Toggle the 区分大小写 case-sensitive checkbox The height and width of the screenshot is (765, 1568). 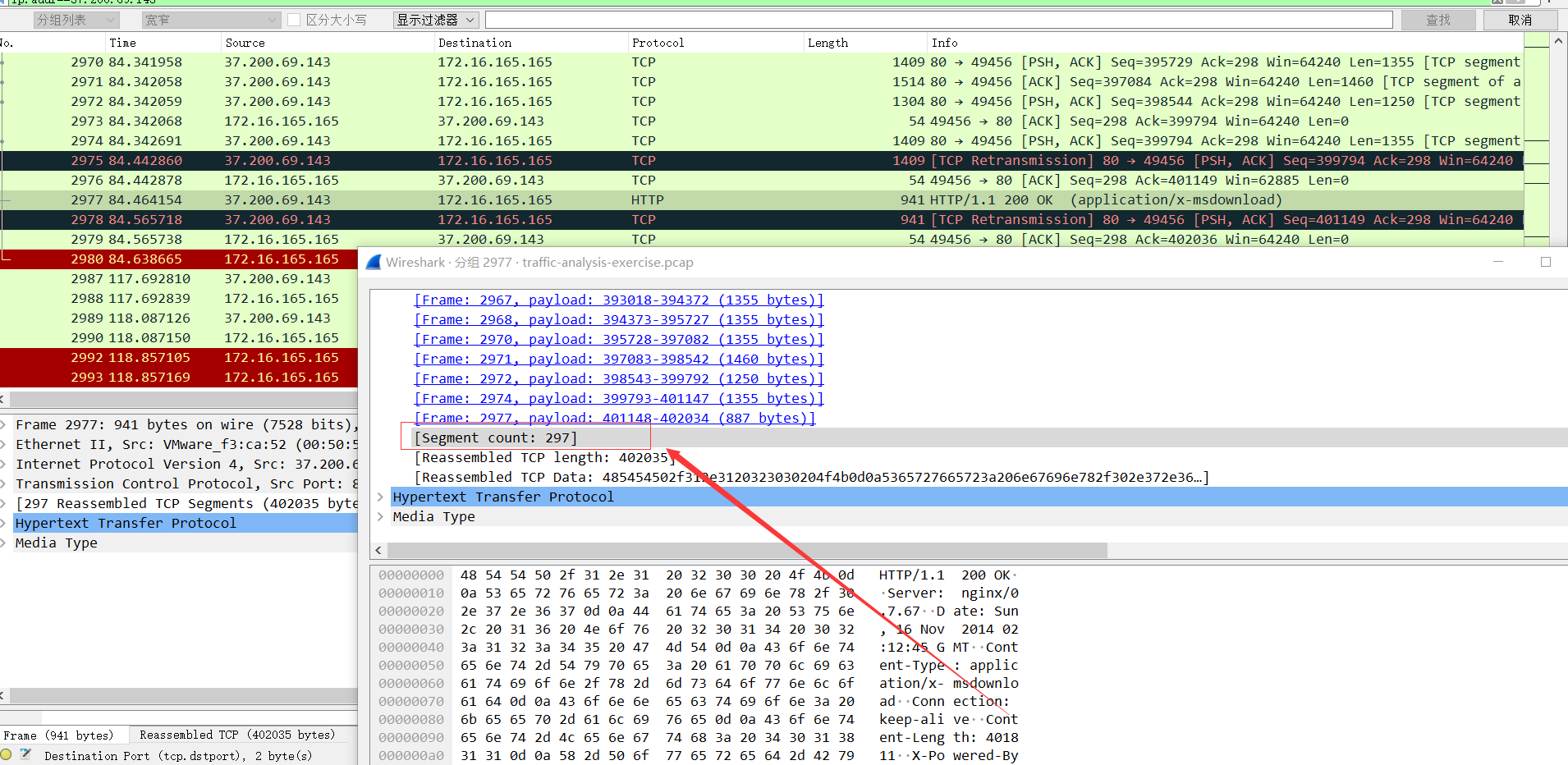point(294,20)
